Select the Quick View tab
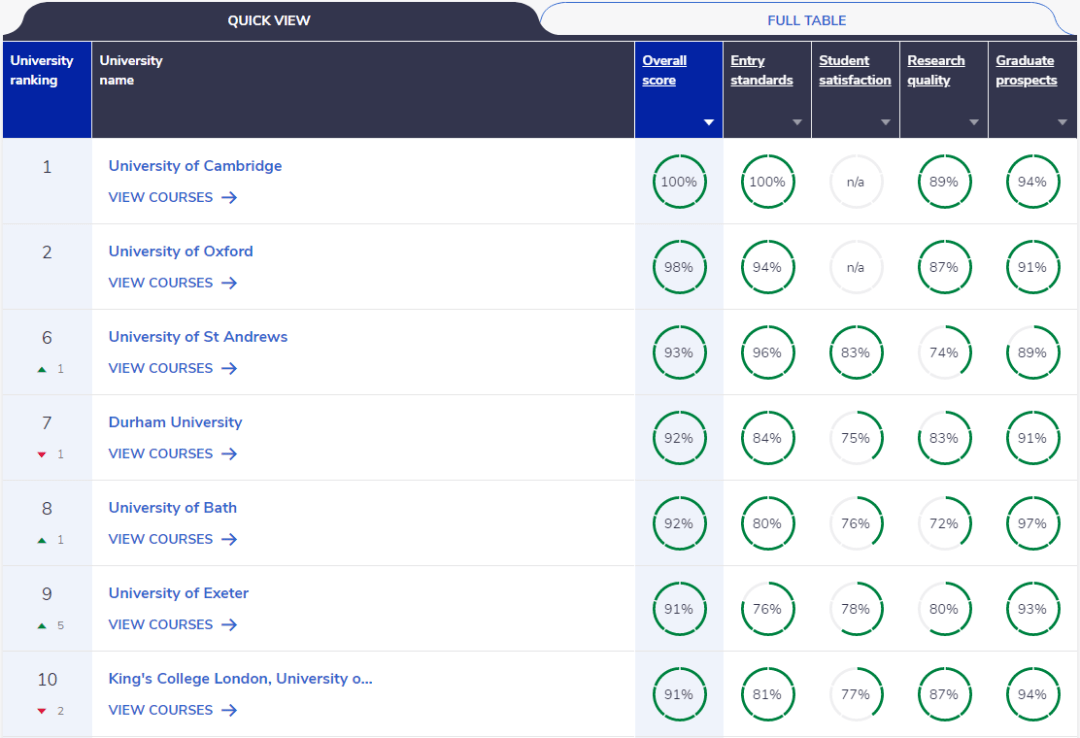Viewport: 1080px width, 738px height. (268, 20)
